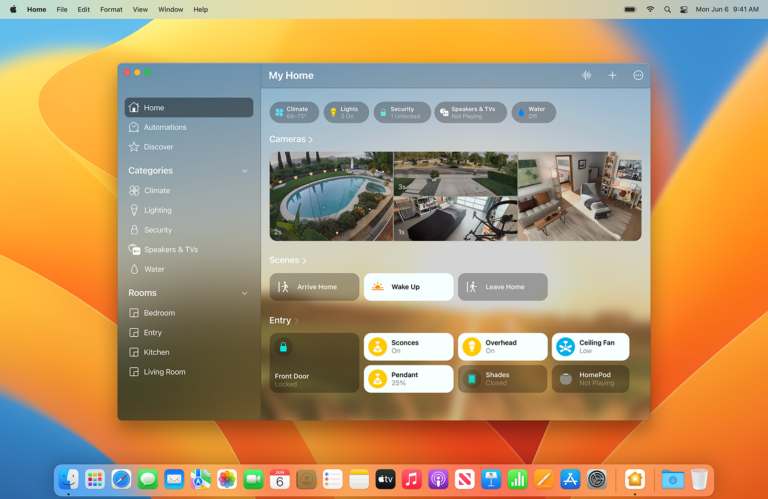View the pool camera feed
The image size is (768, 499).
pyautogui.click(x=331, y=196)
